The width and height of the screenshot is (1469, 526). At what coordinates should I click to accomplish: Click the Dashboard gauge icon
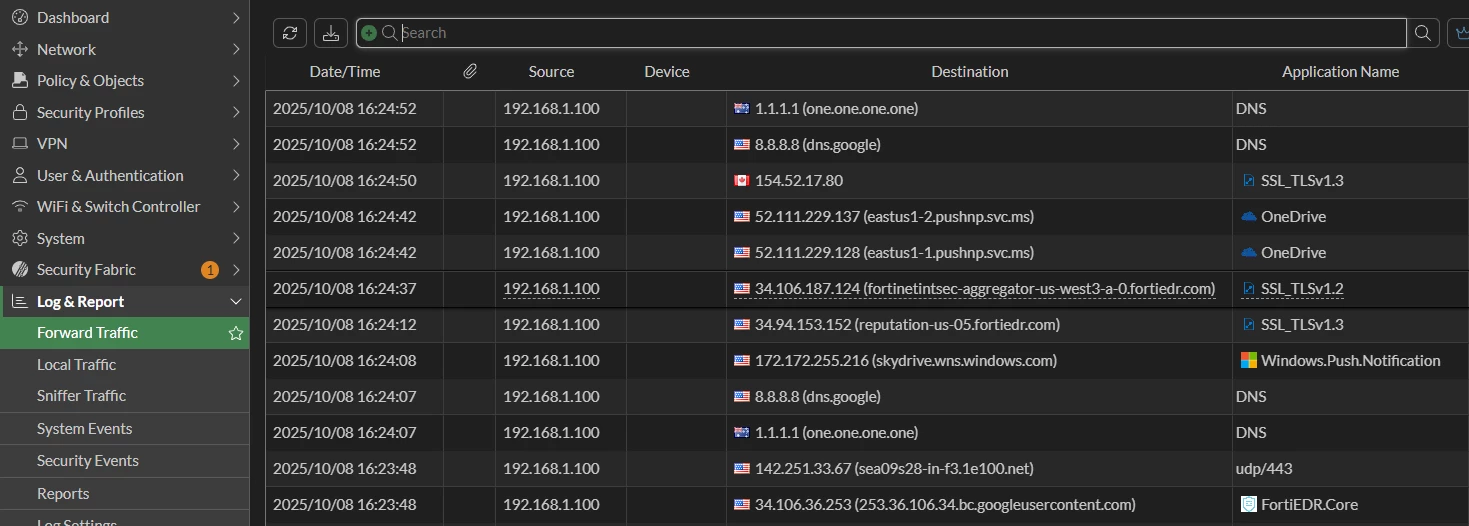click(x=19, y=18)
